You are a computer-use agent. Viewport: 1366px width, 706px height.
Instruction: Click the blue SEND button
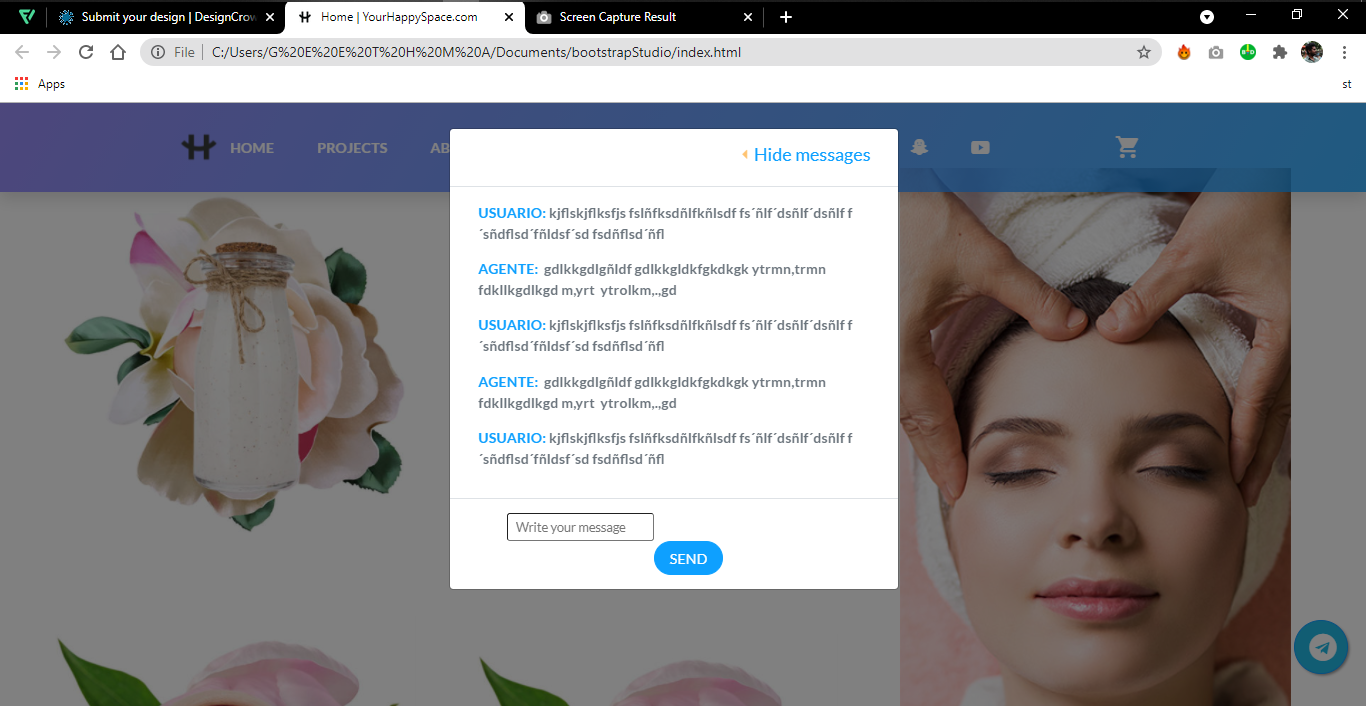point(688,559)
